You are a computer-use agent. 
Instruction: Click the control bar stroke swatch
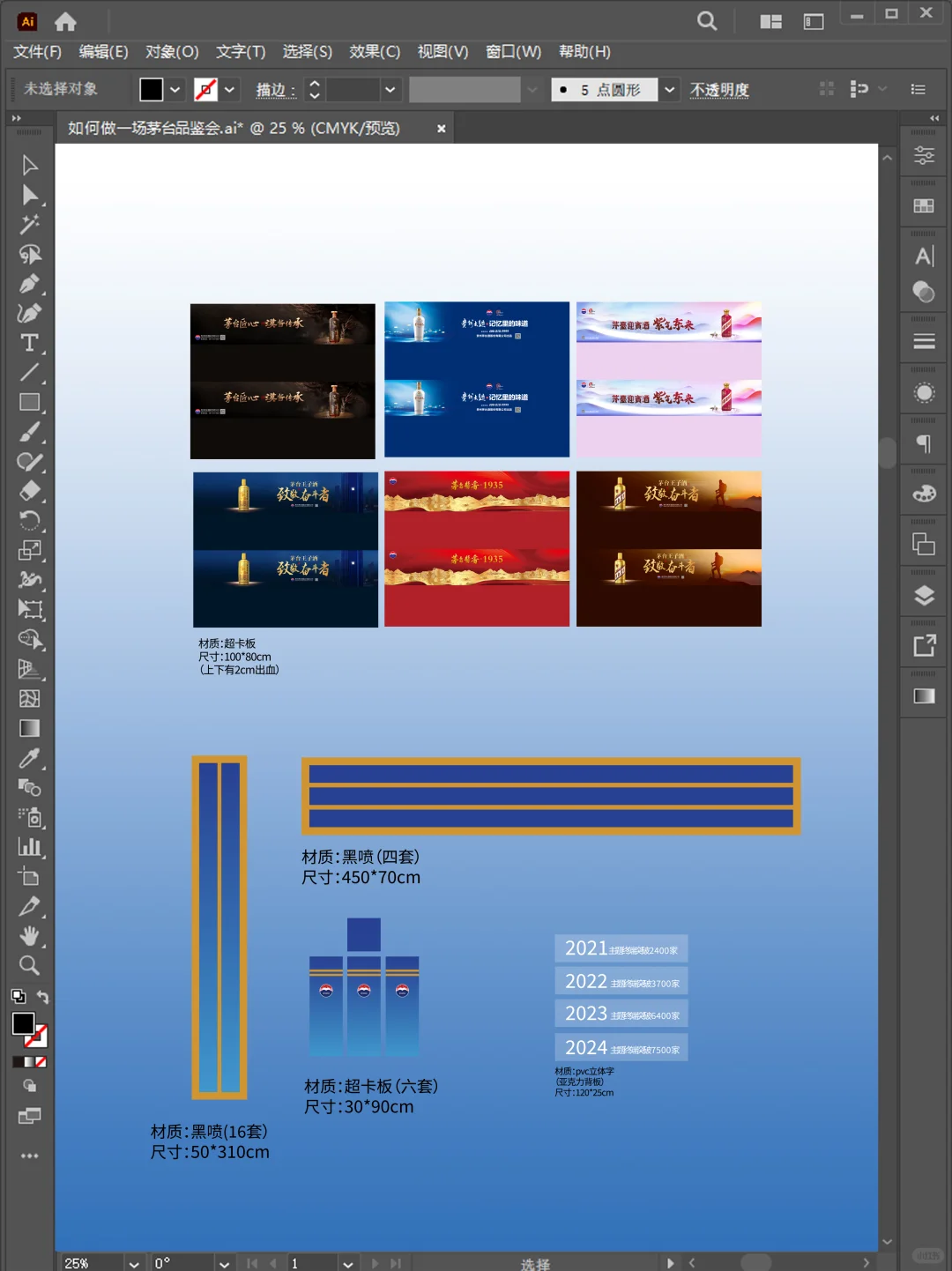(x=205, y=89)
